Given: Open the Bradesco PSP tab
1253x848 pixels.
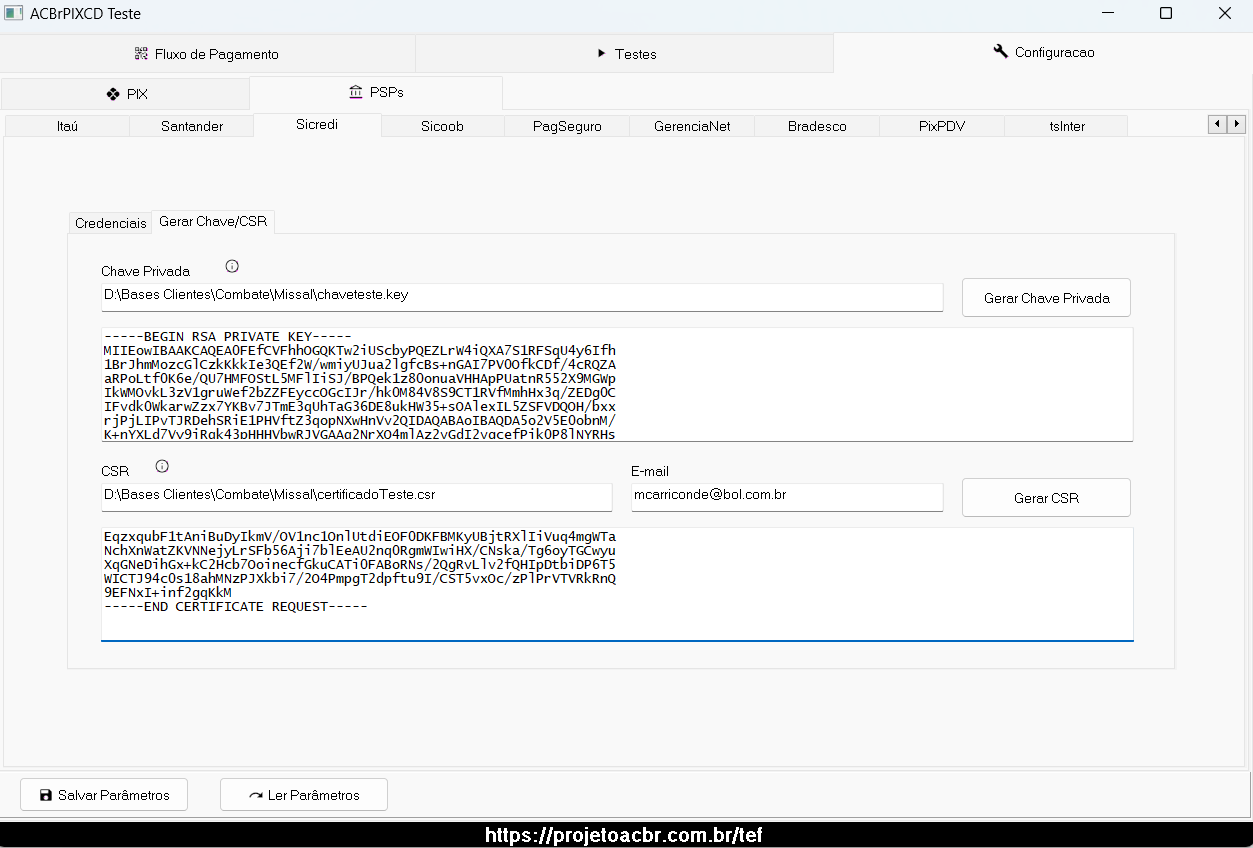Looking at the screenshot, I should (817, 126).
